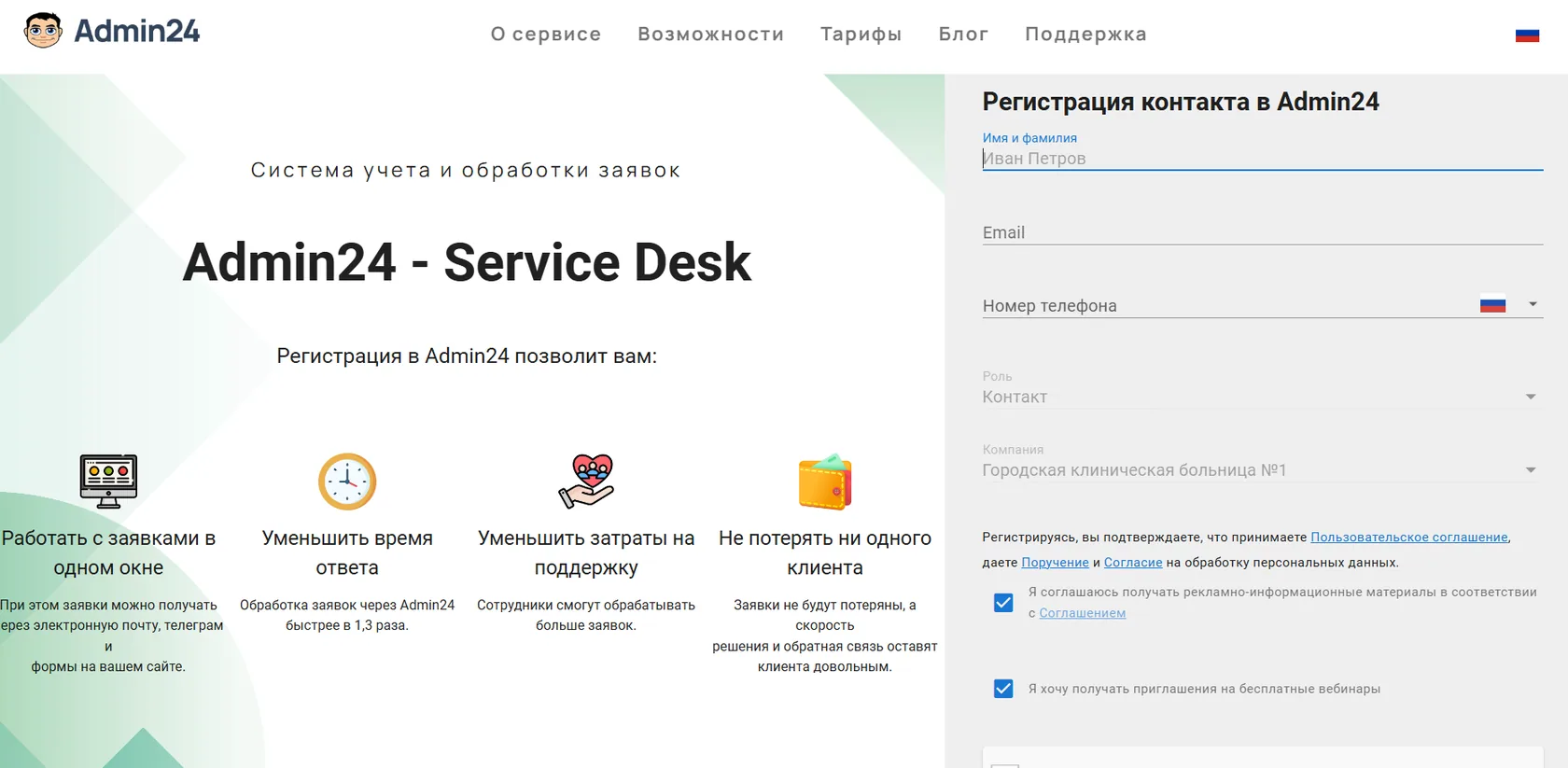Follow the 'Поручение' link
This screenshot has height=768, width=1568.
point(1055,563)
